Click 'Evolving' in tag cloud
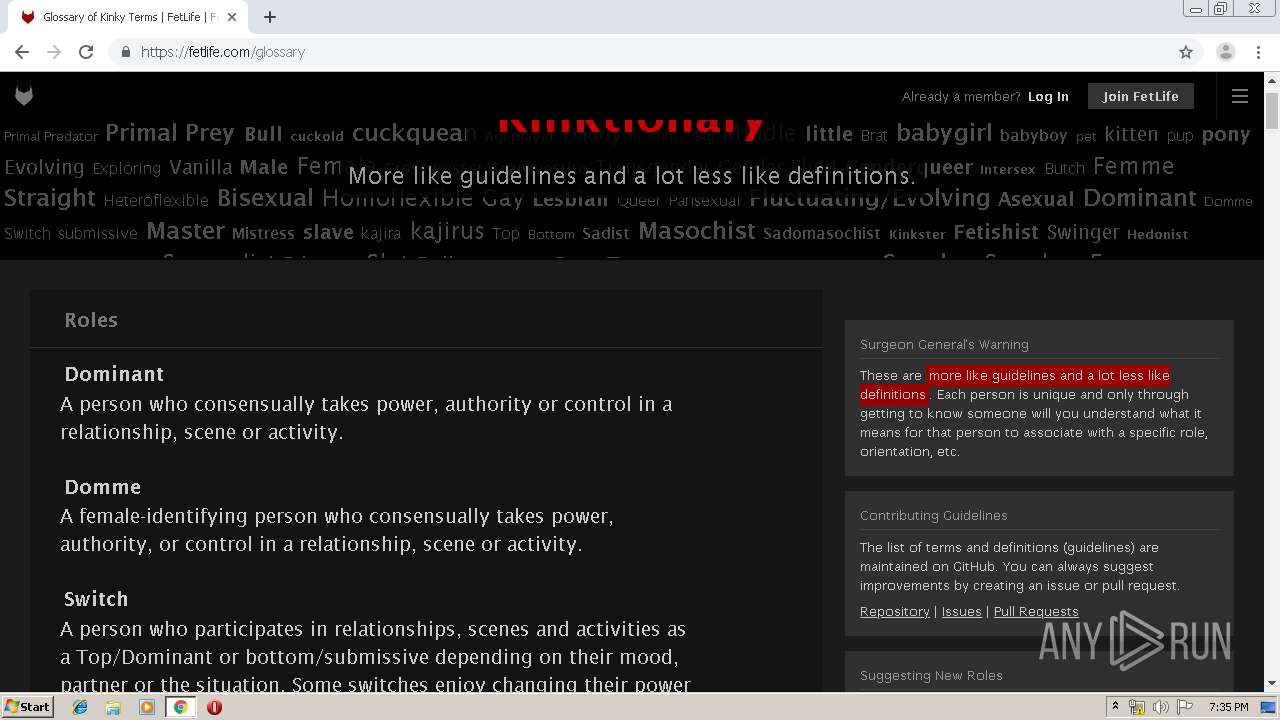 (x=44, y=167)
